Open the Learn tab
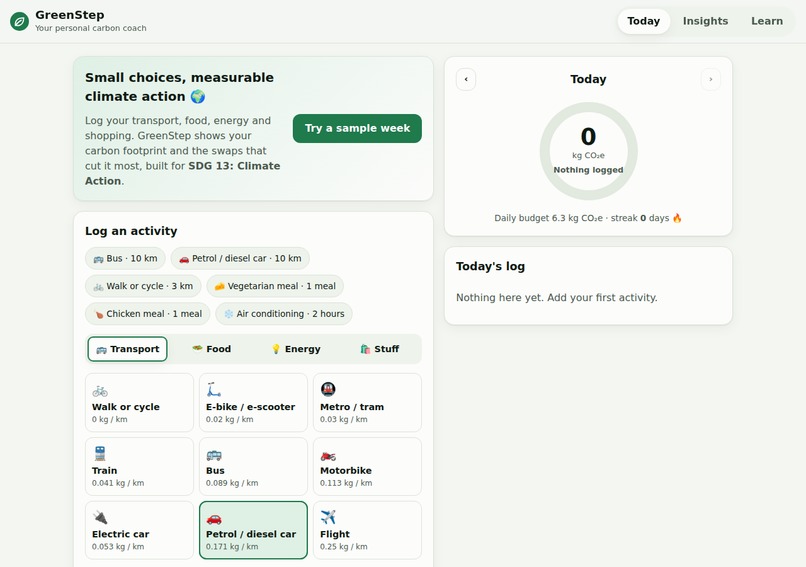Screen dimensions: 806x567 766,21
